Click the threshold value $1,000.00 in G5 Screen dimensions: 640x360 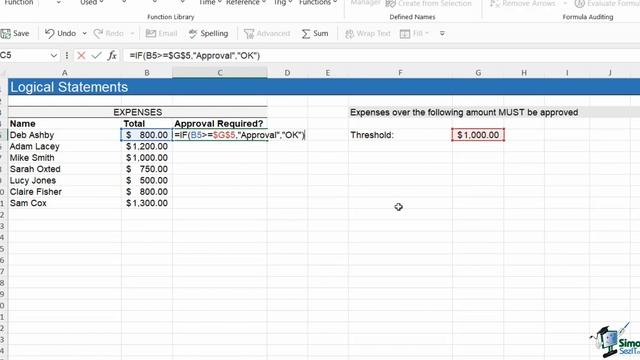[x=478, y=135]
